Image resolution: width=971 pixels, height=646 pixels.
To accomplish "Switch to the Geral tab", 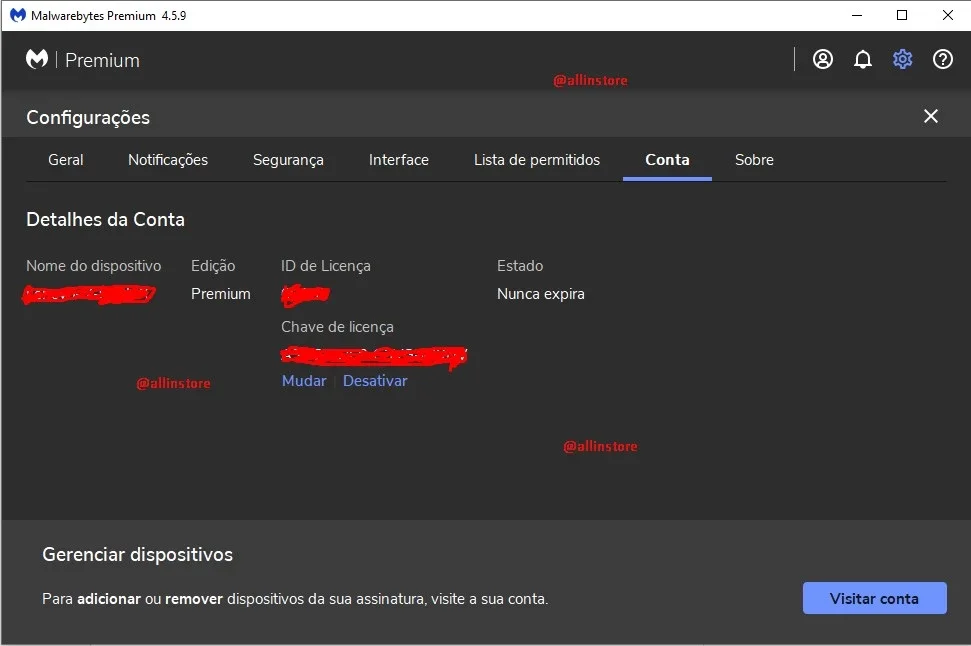I will click(x=66, y=160).
